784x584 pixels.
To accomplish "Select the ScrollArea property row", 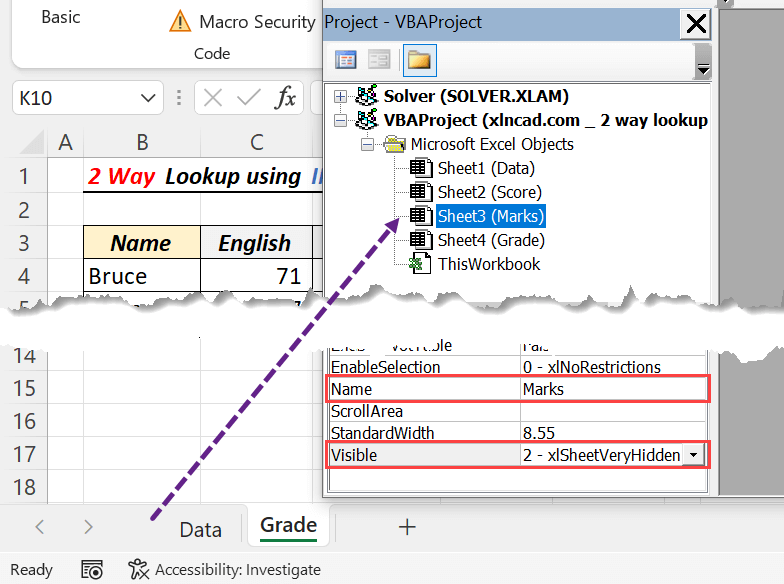I will click(518, 411).
